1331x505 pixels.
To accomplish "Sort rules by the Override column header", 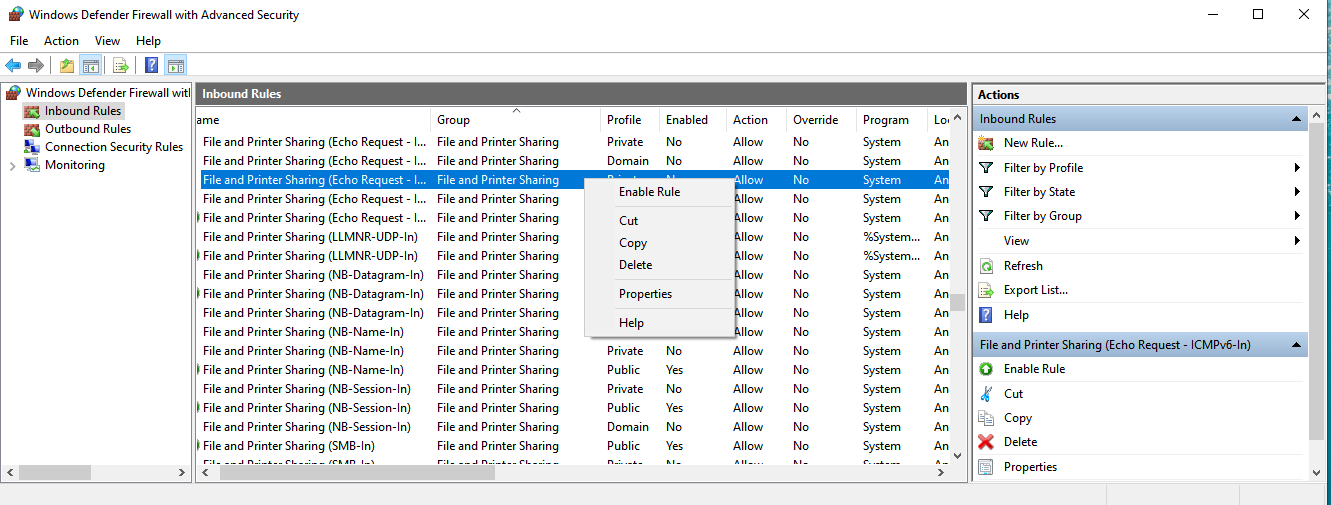I will point(821,120).
